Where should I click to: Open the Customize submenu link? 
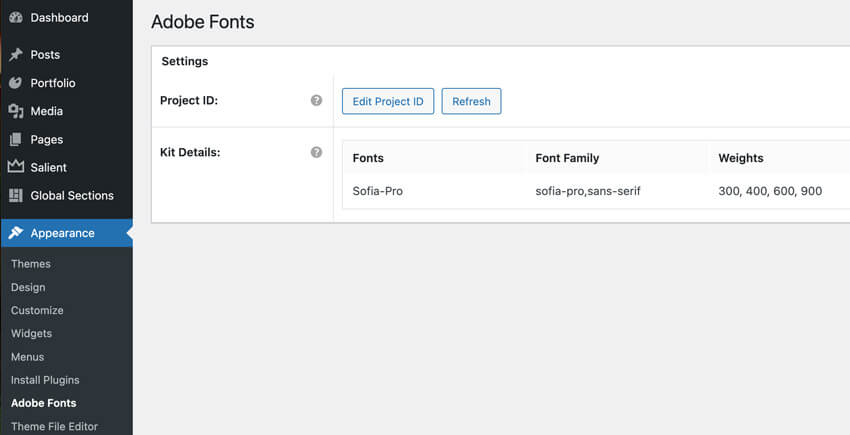[x=37, y=310]
